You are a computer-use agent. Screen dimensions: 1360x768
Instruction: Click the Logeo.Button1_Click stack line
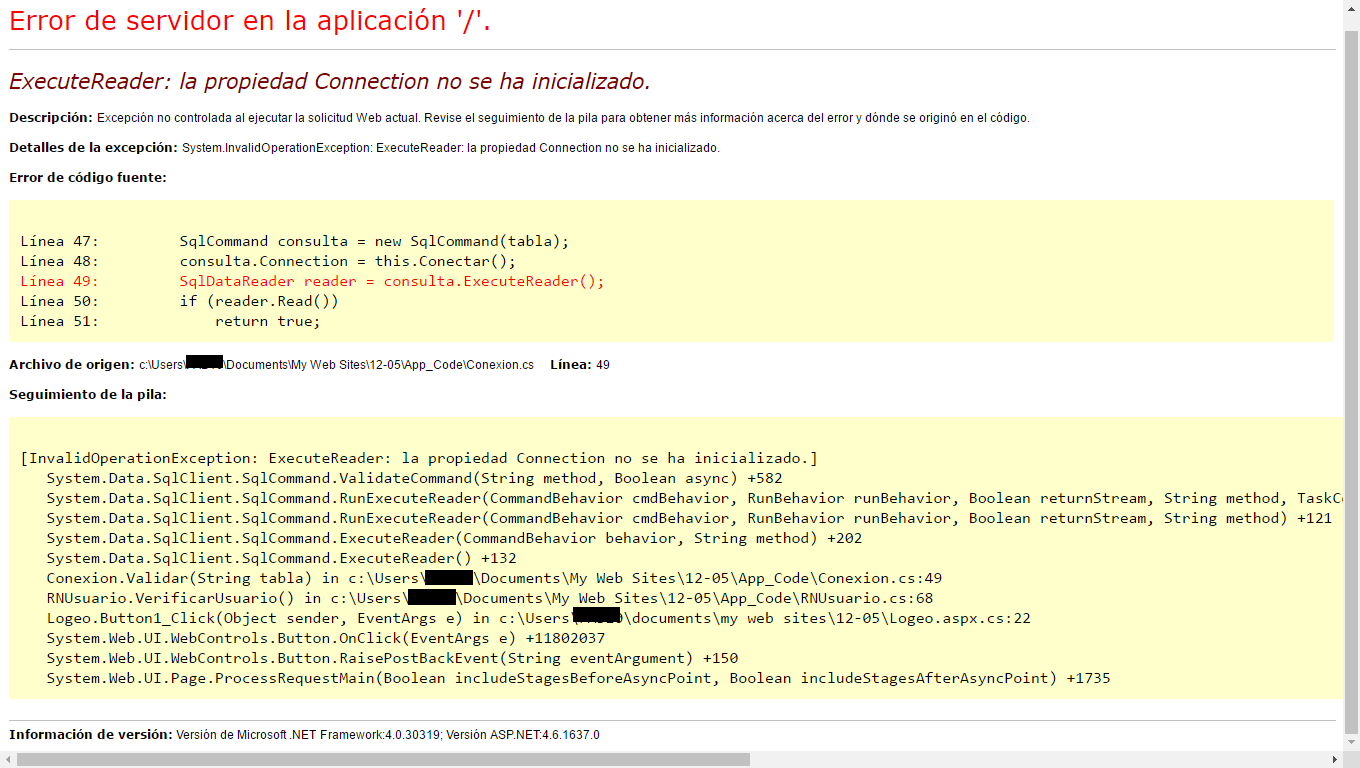[x=538, y=618]
